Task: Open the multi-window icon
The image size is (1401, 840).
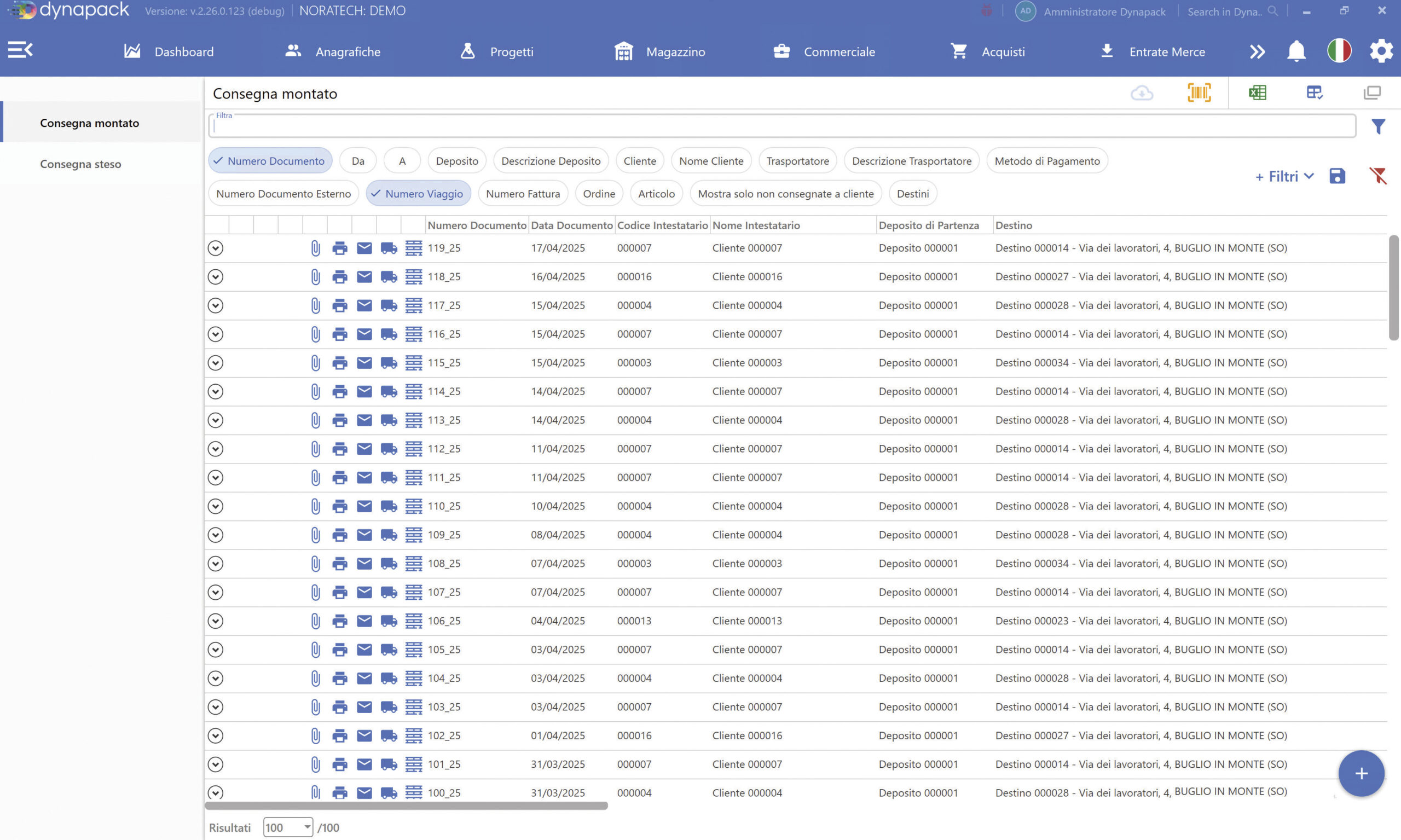Action: pos(1372,92)
